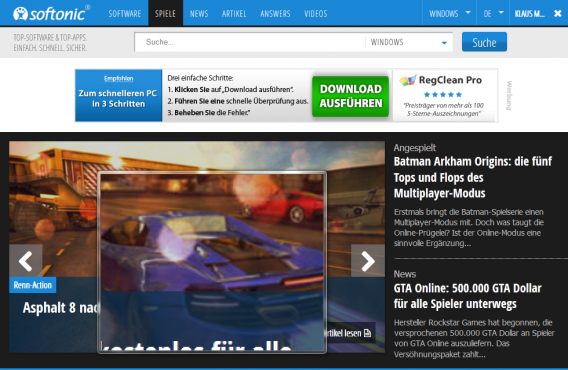
Task: Click the blue Suche button
Action: click(484, 42)
